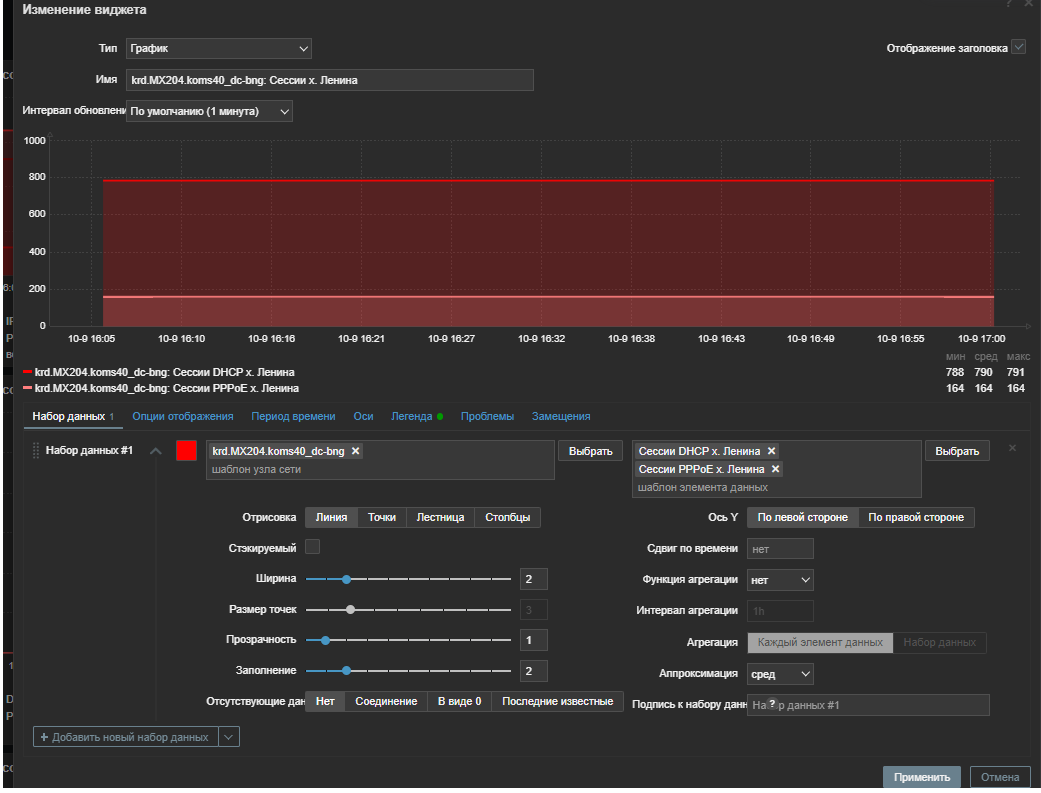The height and width of the screenshot is (793, 1041).
Task: Open Интервал обновления dropdown
Action: [209, 111]
